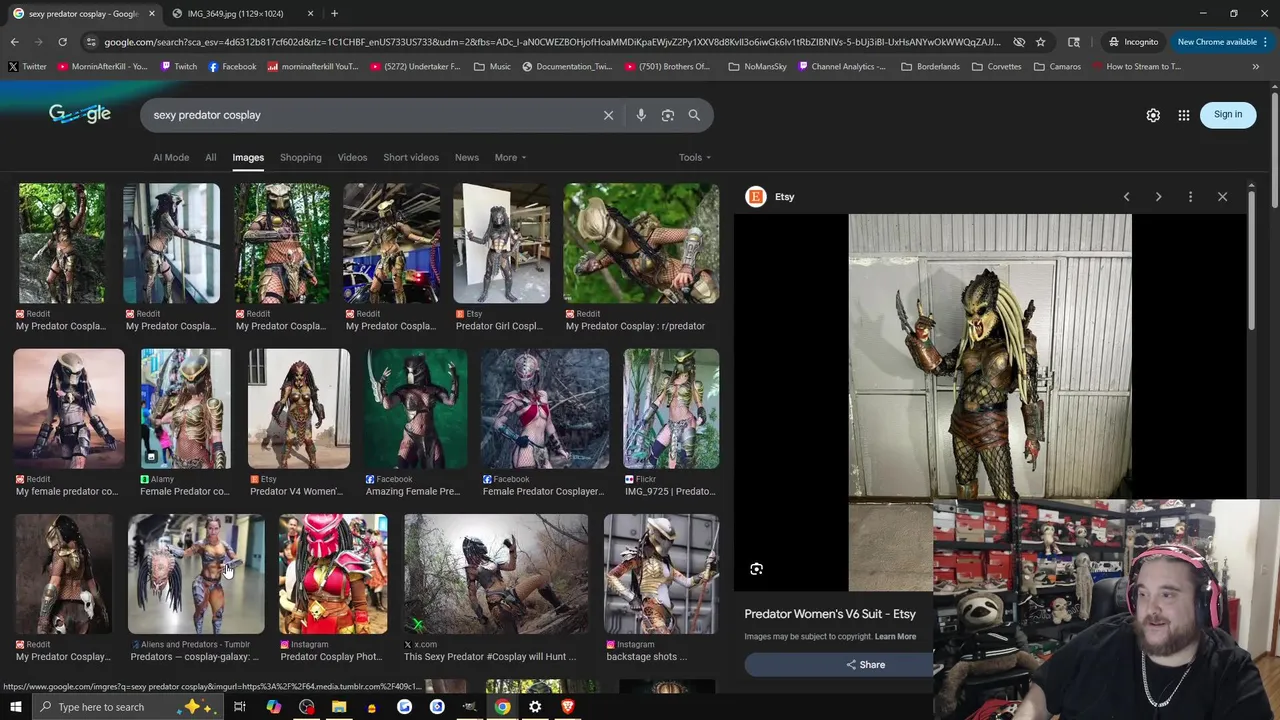Search inside the image with Lens icon
This screenshot has width=1280, height=720.
pos(756,569)
